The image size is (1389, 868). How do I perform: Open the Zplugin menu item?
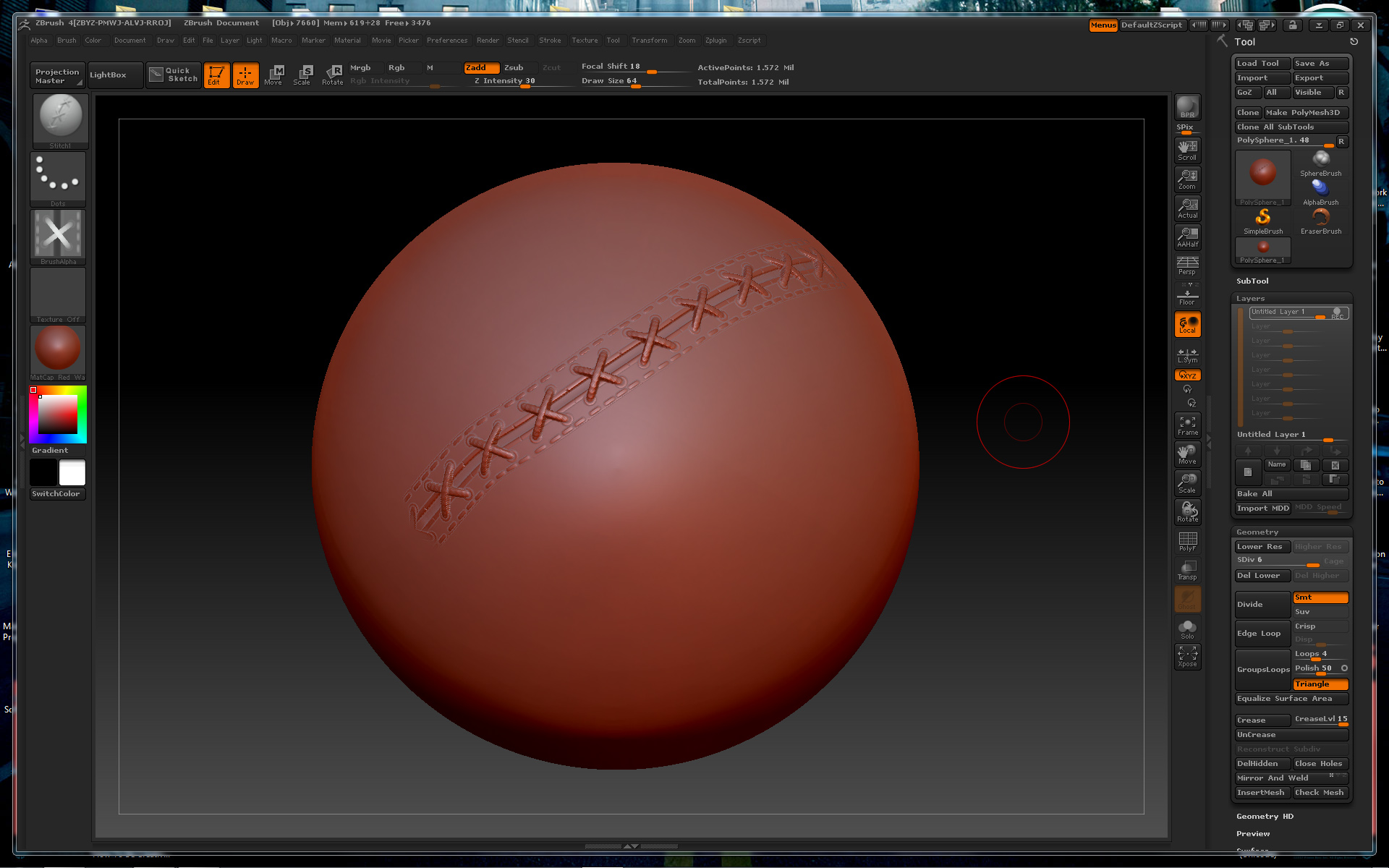[x=716, y=40]
